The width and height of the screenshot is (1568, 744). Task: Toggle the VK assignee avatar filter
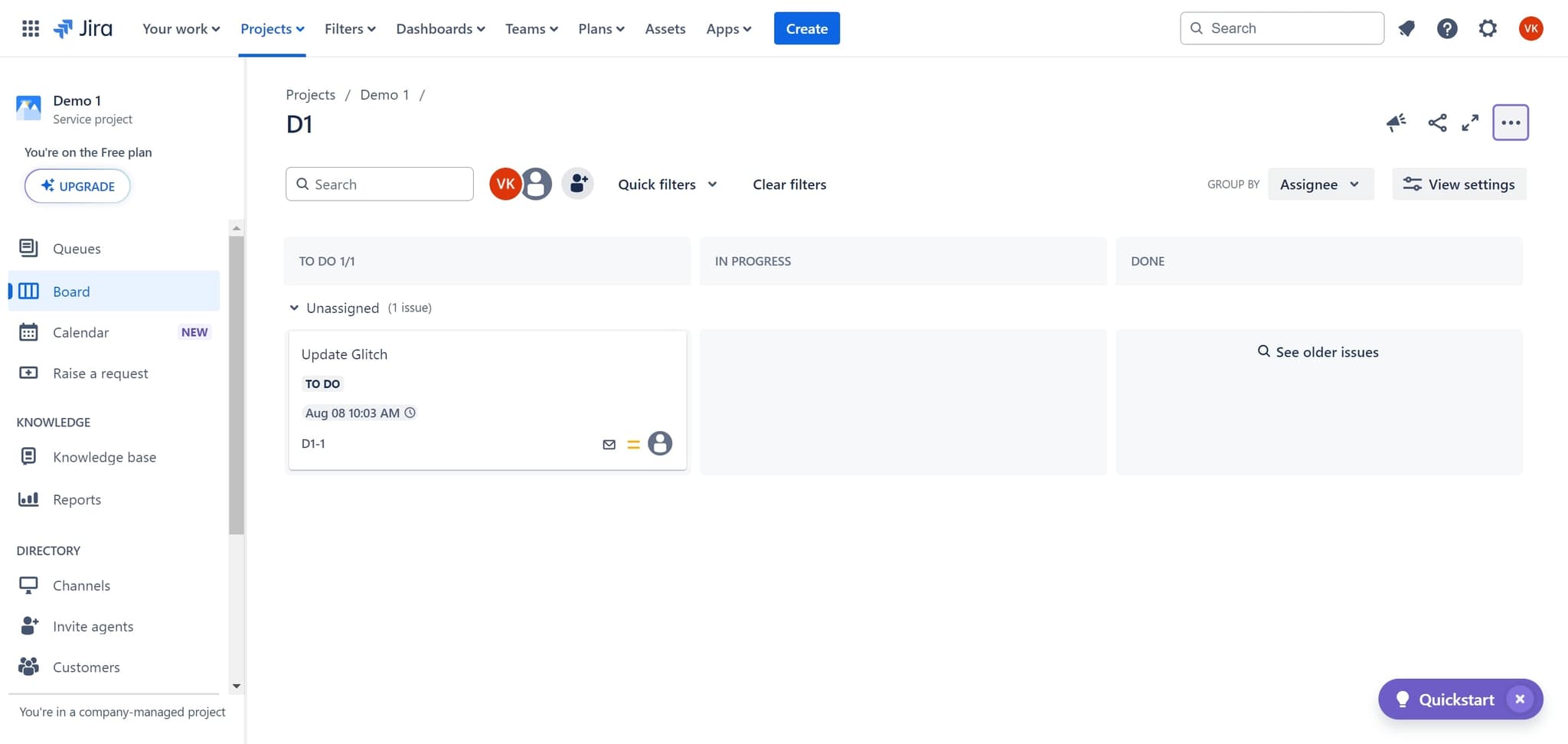click(x=505, y=184)
